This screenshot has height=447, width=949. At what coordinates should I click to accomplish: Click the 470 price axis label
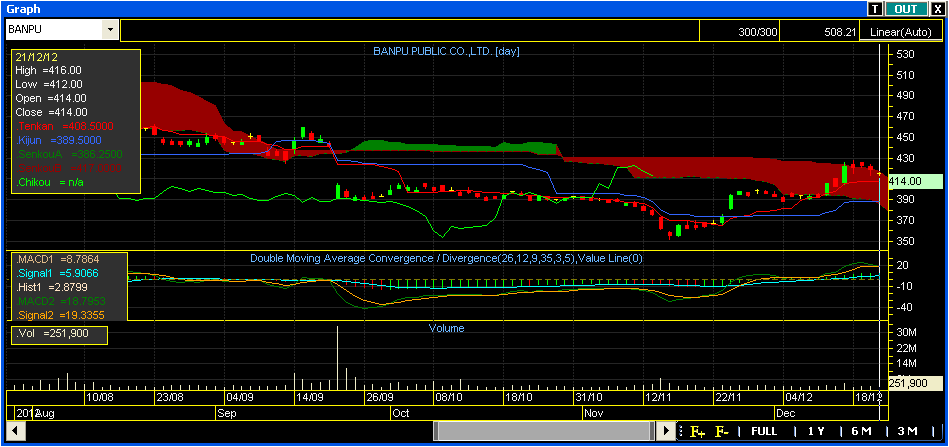(906, 116)
